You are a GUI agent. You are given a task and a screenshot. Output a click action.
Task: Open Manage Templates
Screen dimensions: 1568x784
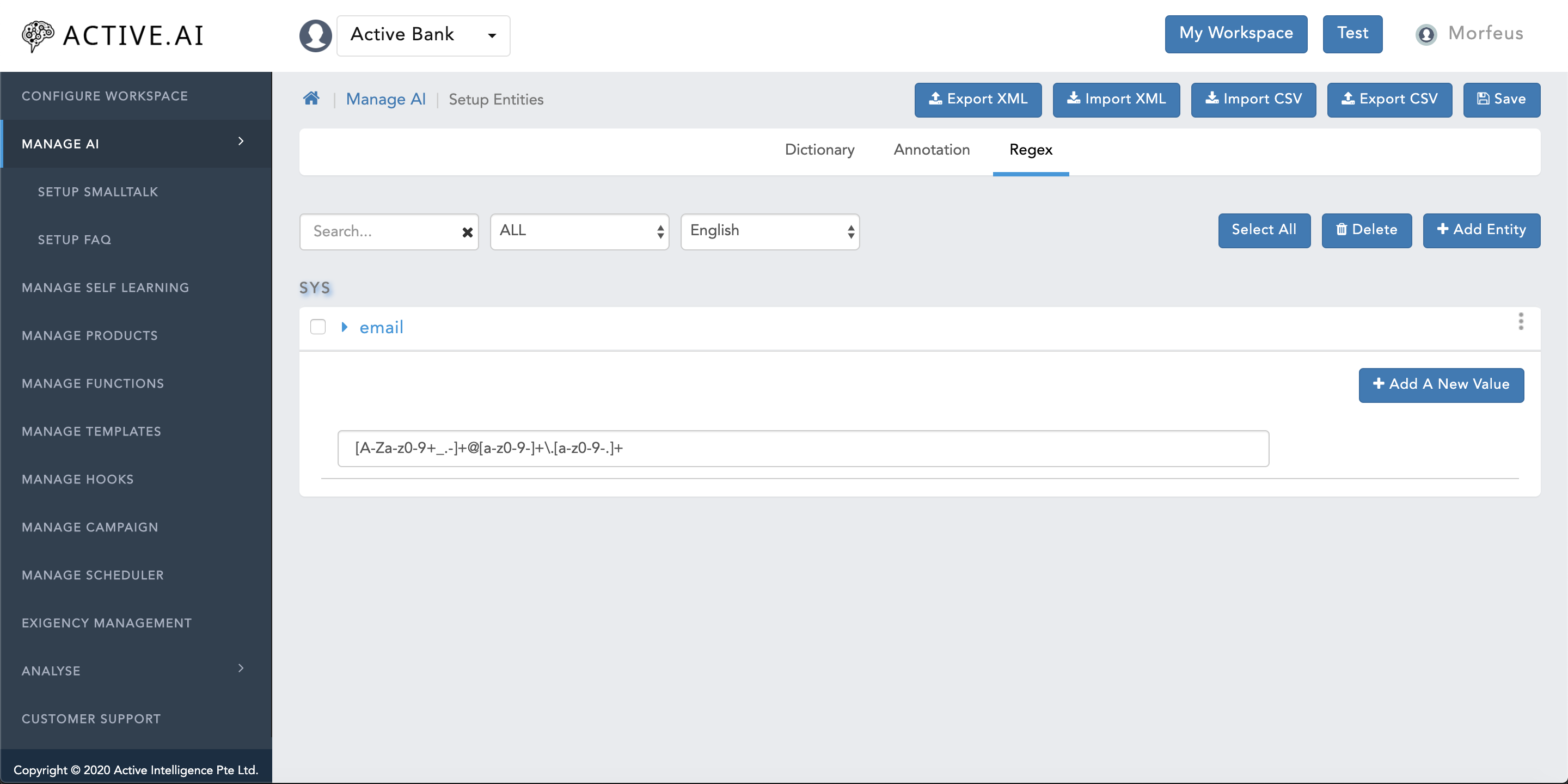tap(91, 432)
